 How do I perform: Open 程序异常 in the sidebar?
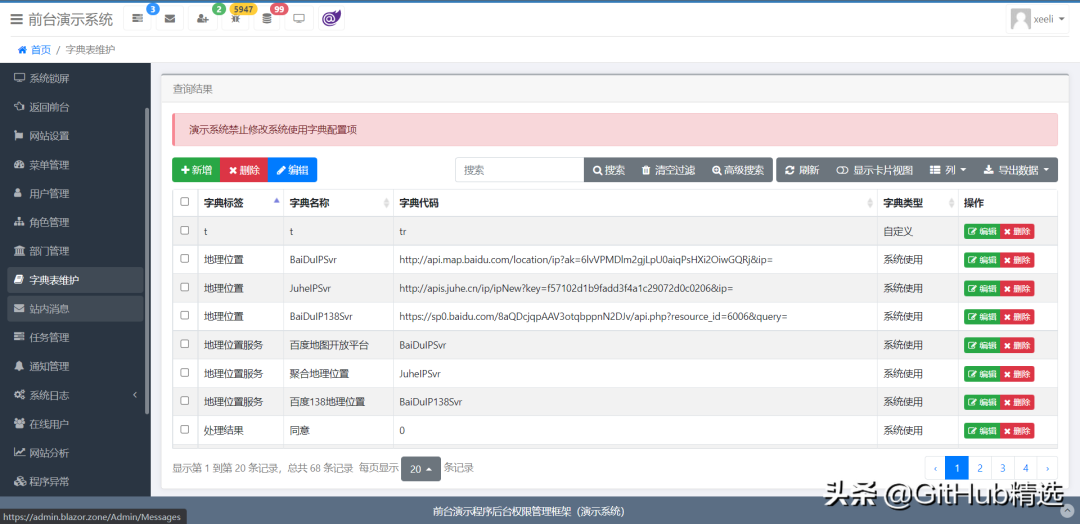(x=75, y=481)
